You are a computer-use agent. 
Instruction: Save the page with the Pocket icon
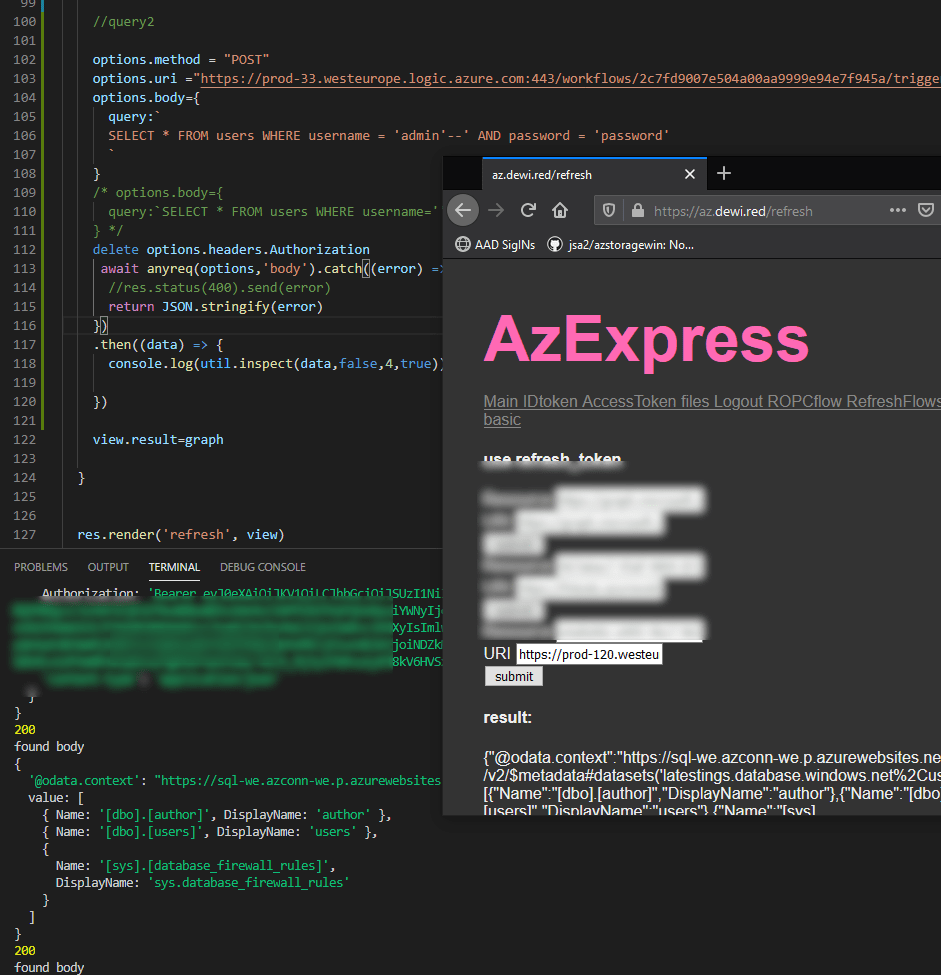point(926,211)
